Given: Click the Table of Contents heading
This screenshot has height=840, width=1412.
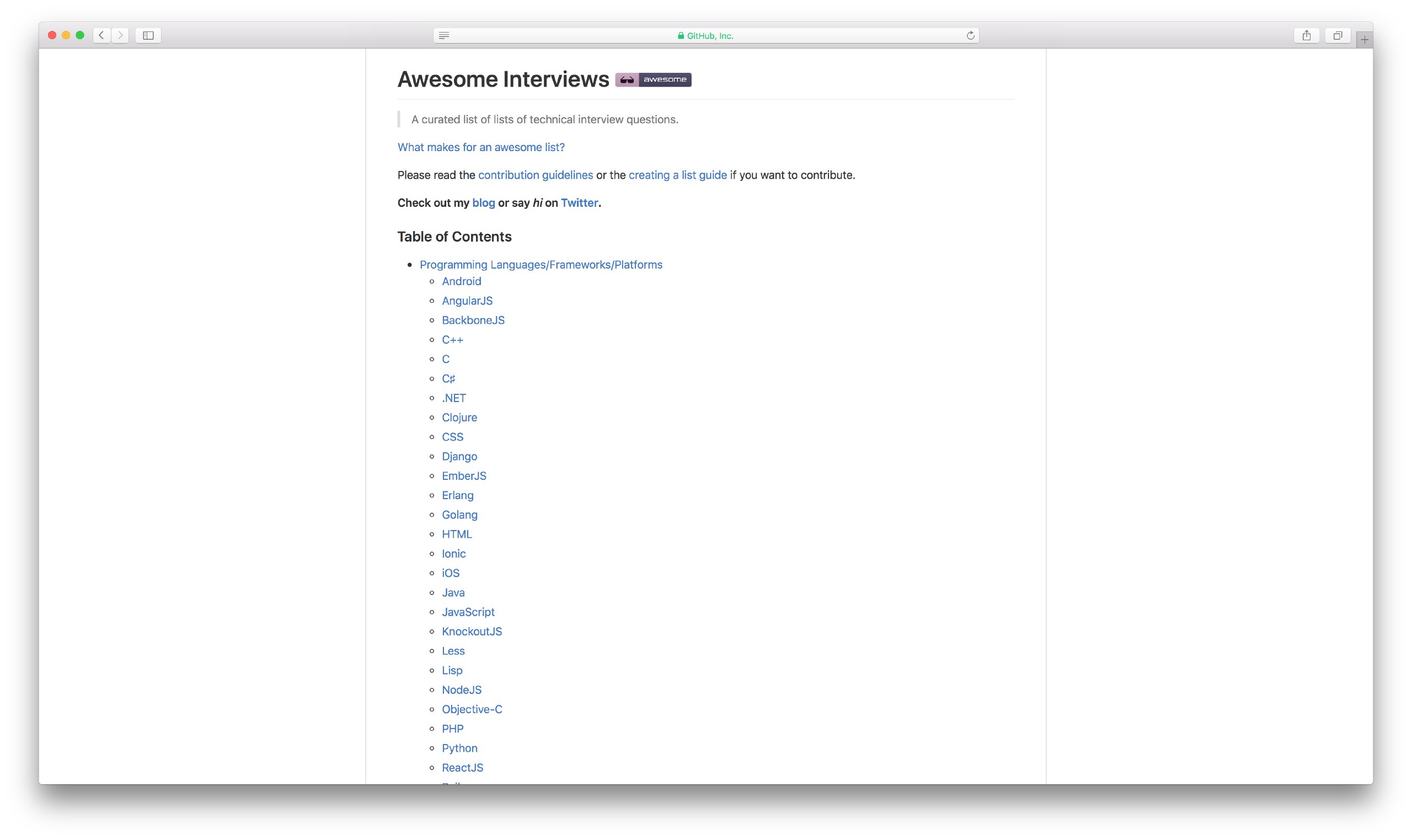Looking at the screenshot, I should (x=454, y=237).
